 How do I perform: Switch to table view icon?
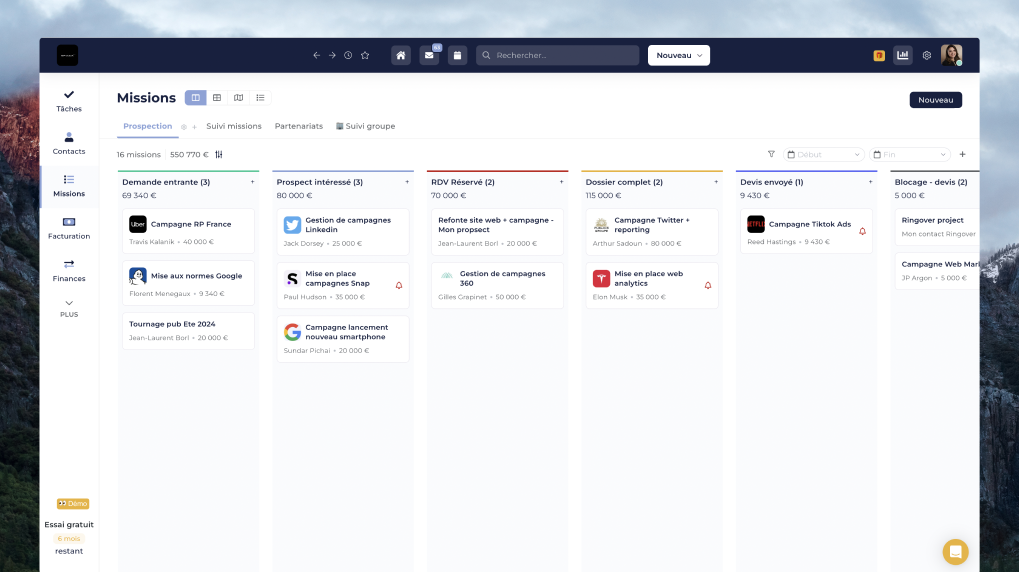tap(217, 97)
